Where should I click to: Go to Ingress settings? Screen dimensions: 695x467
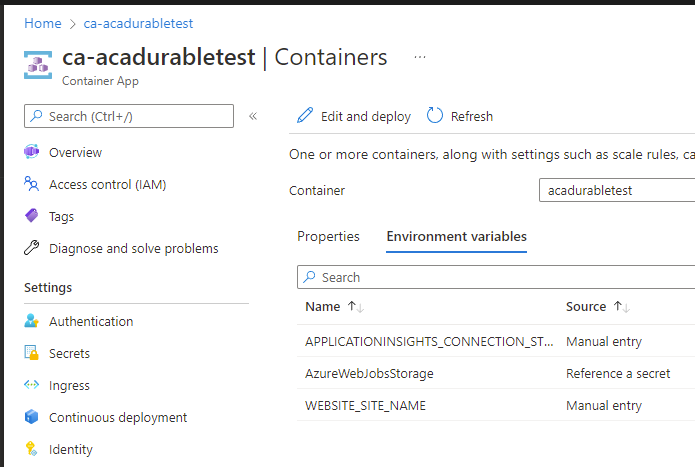click(x=69, y=385)
